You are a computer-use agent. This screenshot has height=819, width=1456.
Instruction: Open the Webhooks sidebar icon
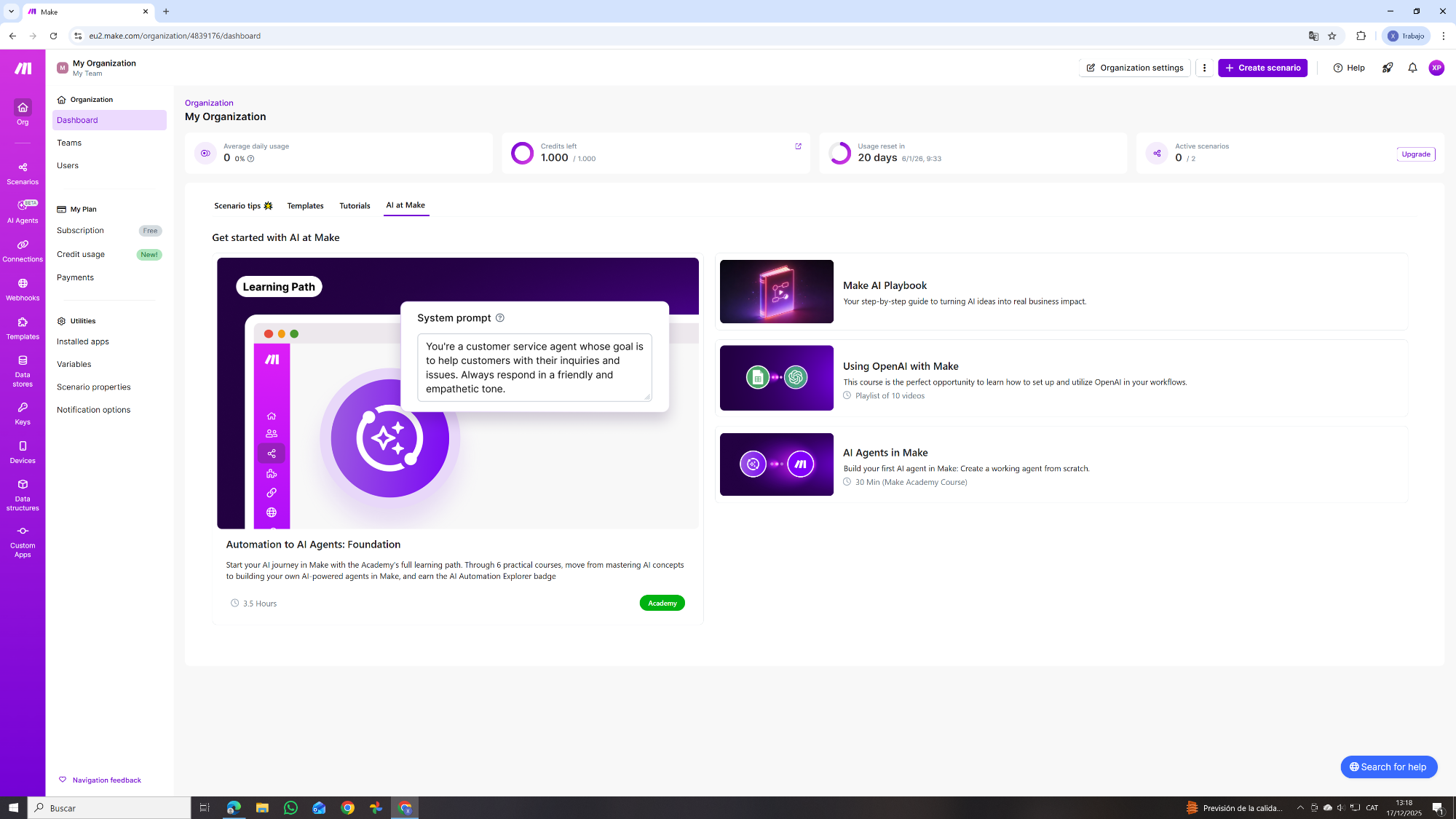click(x=23, y=289)
